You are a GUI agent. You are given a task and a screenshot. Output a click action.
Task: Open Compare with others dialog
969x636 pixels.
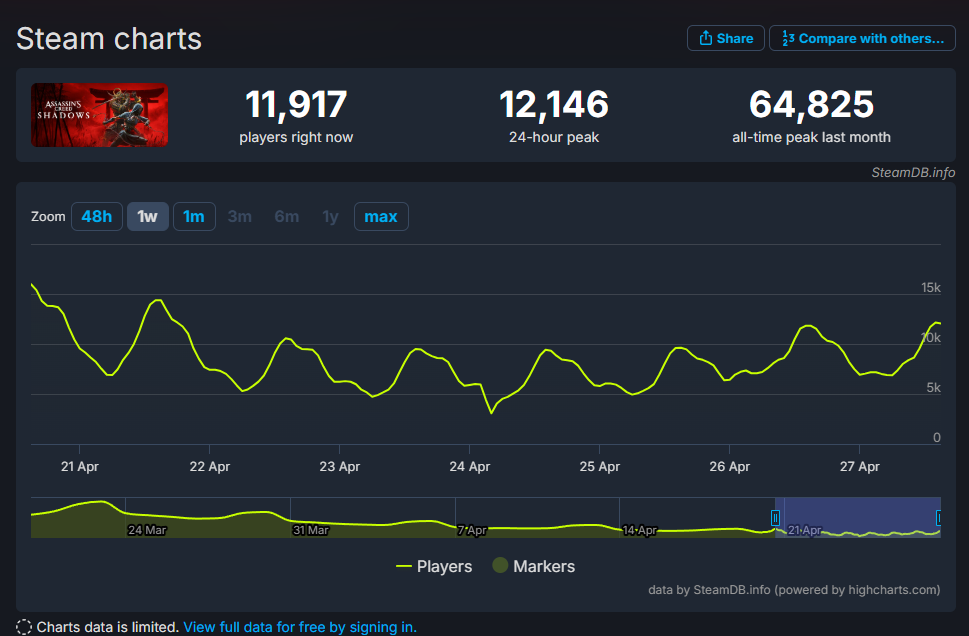click(x=862, y=38)
